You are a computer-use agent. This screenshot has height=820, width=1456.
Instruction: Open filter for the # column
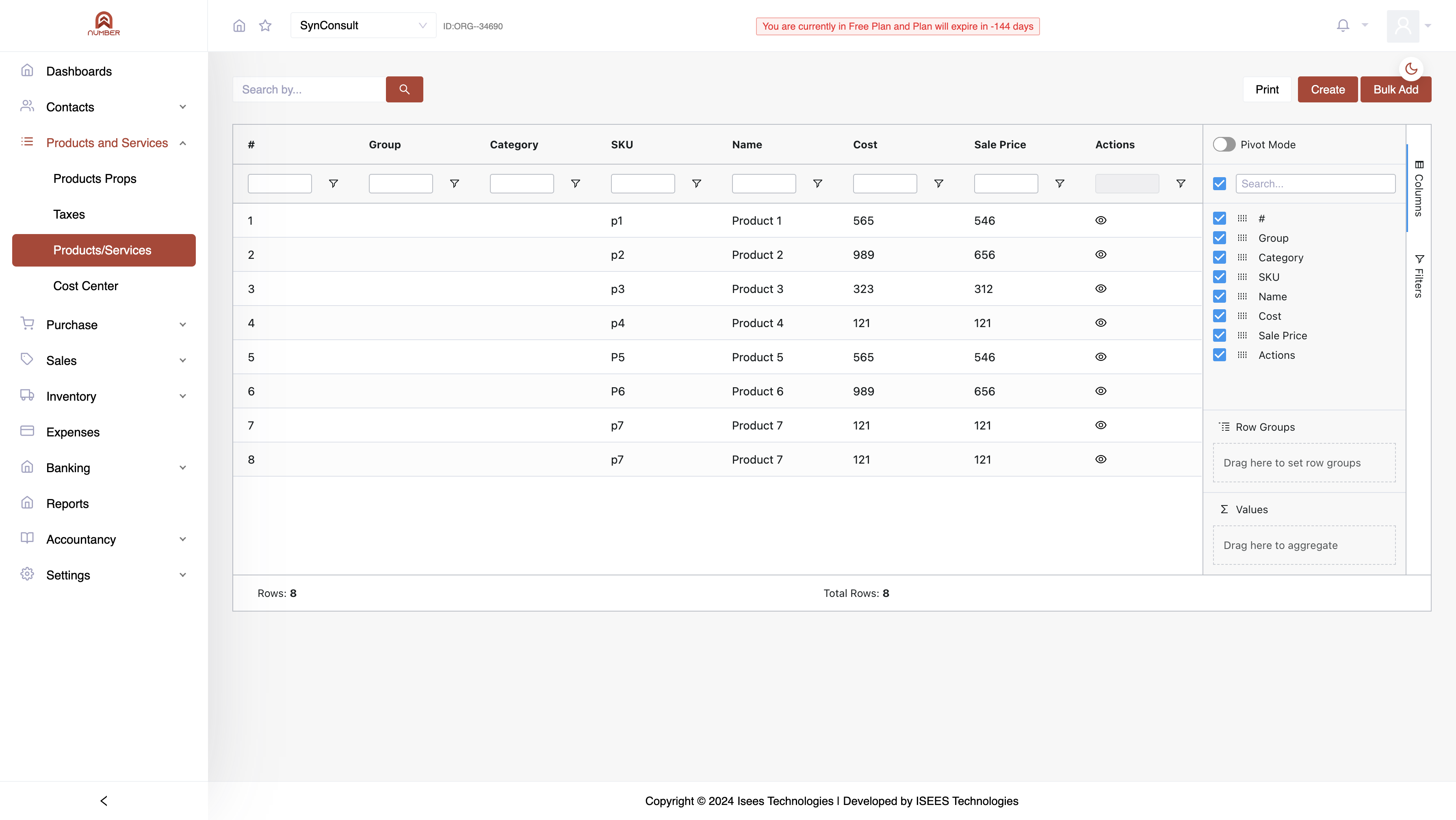(334, 184)
